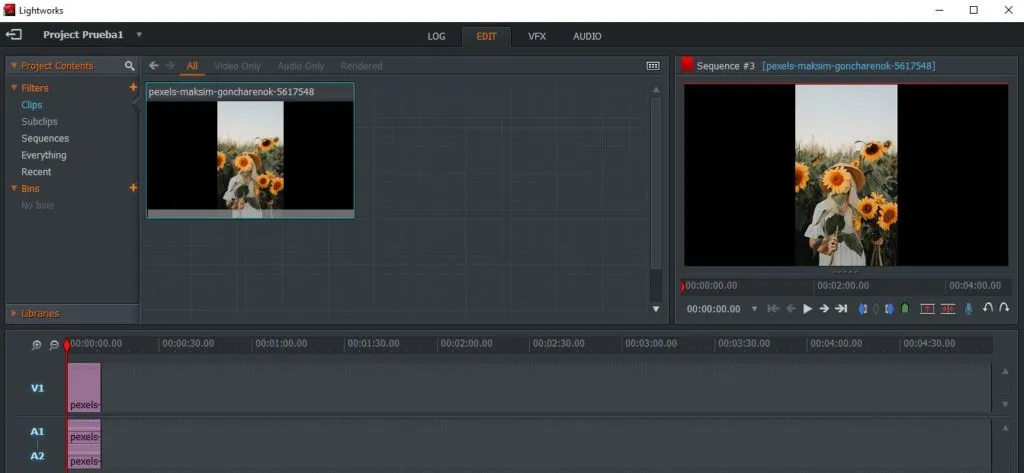Image resolution: width=1024 pixels, height=473 pixels.
Task: Click the viewer timecode field 00:00:00.00
Action: [713, 309]
